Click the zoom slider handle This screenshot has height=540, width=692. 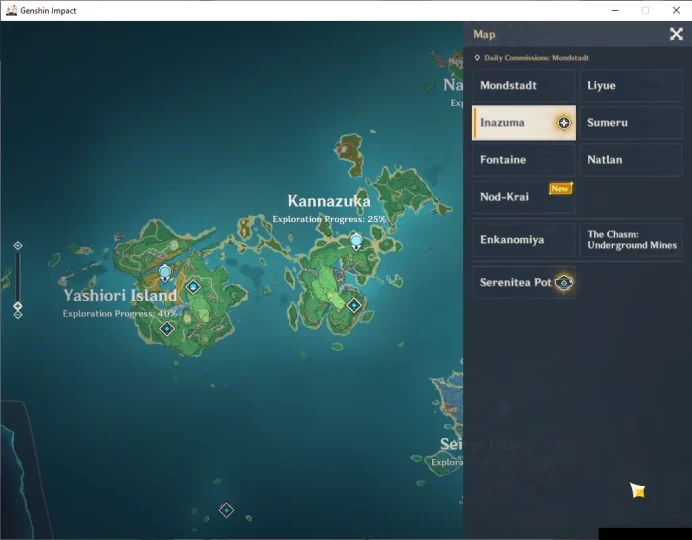(18, 306)
